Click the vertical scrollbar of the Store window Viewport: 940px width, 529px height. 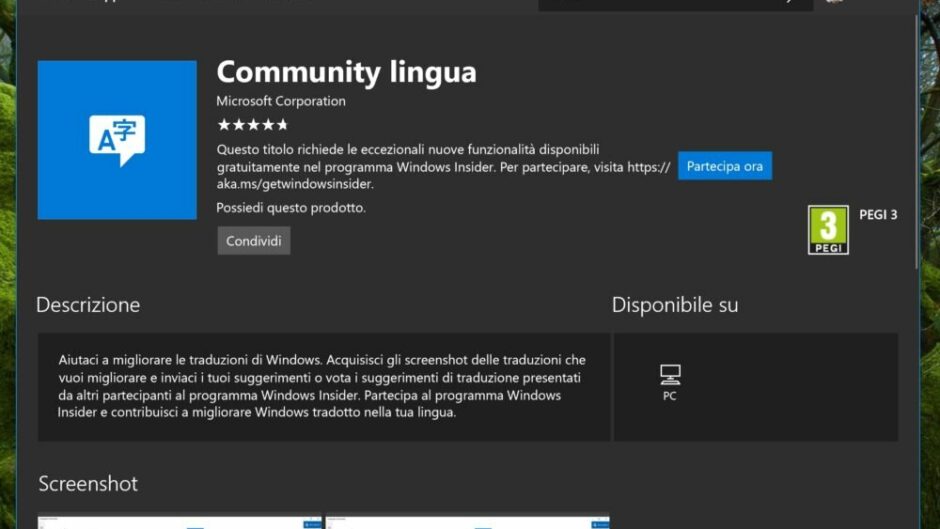pyautogui.click(x=917, y=144)
